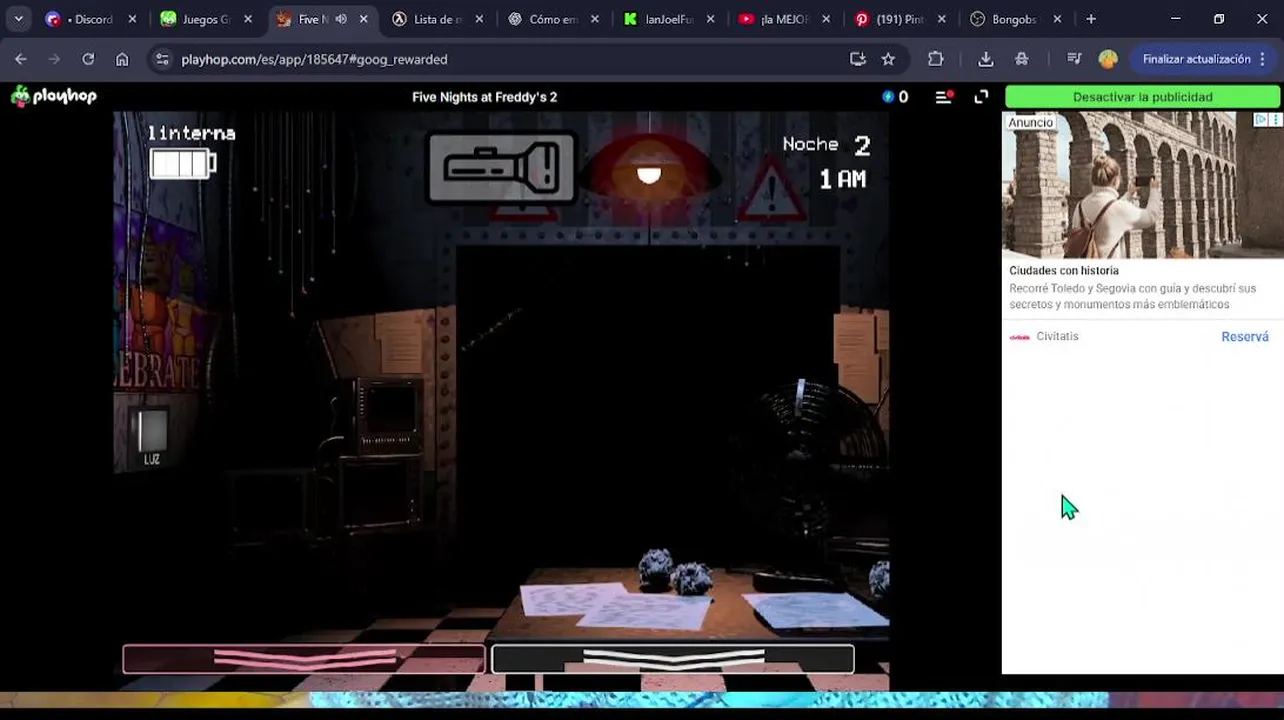Click the extension icon beside the downloads icon
Viewport: 1284px width, 720px height.
point(1022,59)
